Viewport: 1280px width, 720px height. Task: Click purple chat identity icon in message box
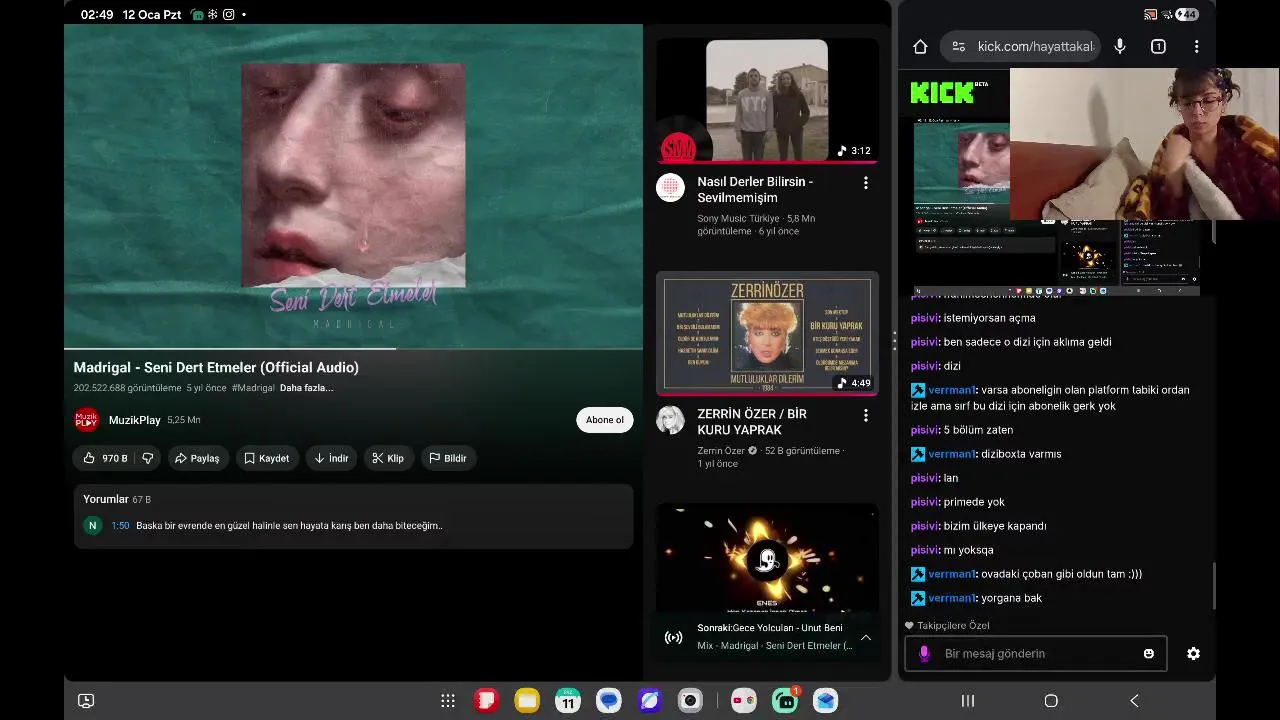tap(924, 653)
